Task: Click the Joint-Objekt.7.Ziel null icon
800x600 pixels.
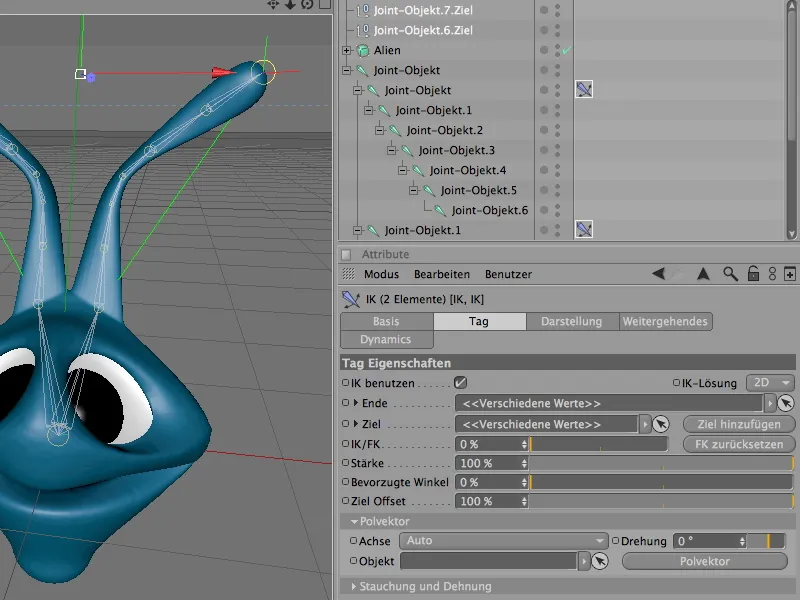Action: click(362, 10)
